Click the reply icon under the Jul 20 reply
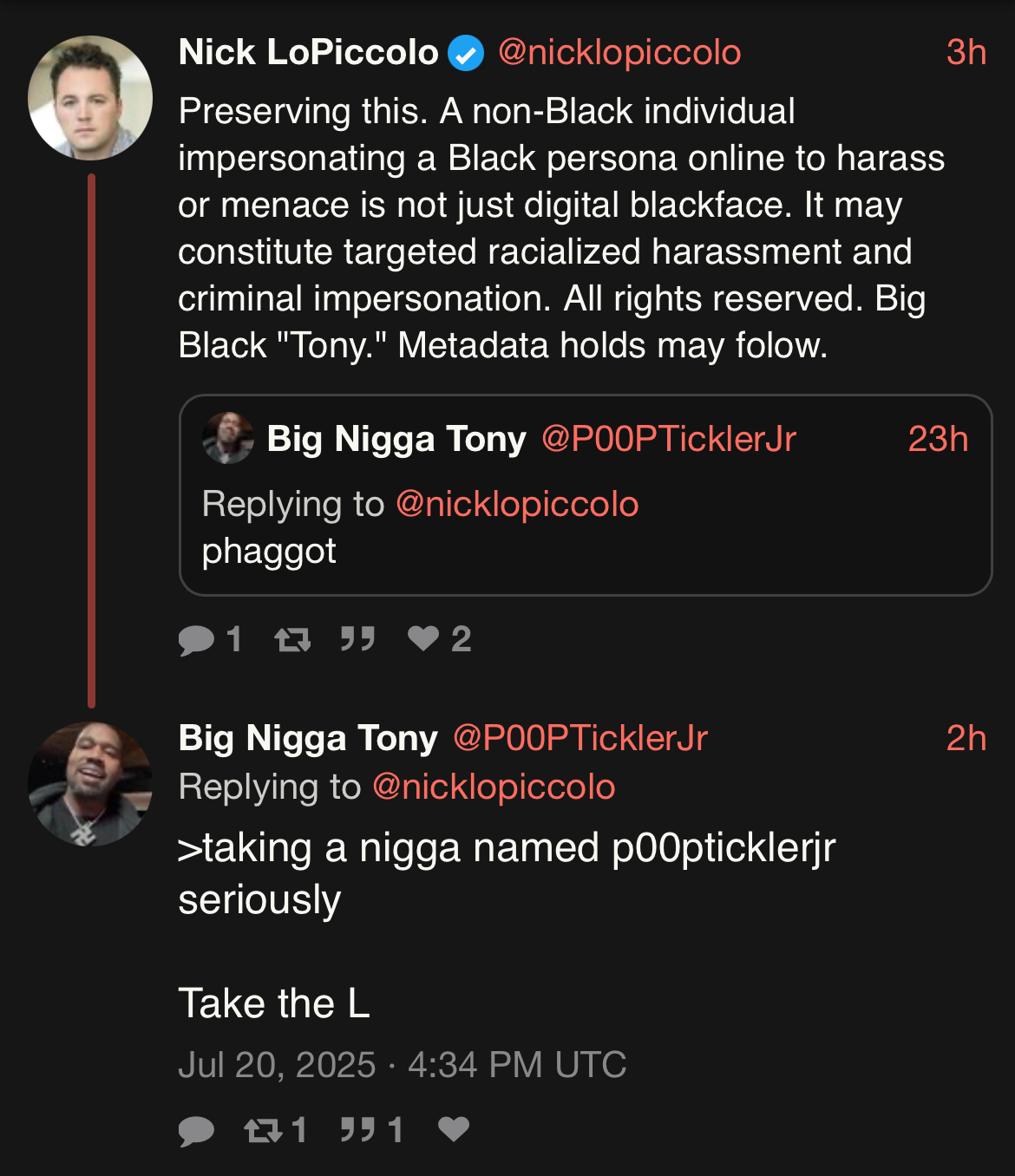This screenshot has width=1015, height=1176. (197, 1130)
